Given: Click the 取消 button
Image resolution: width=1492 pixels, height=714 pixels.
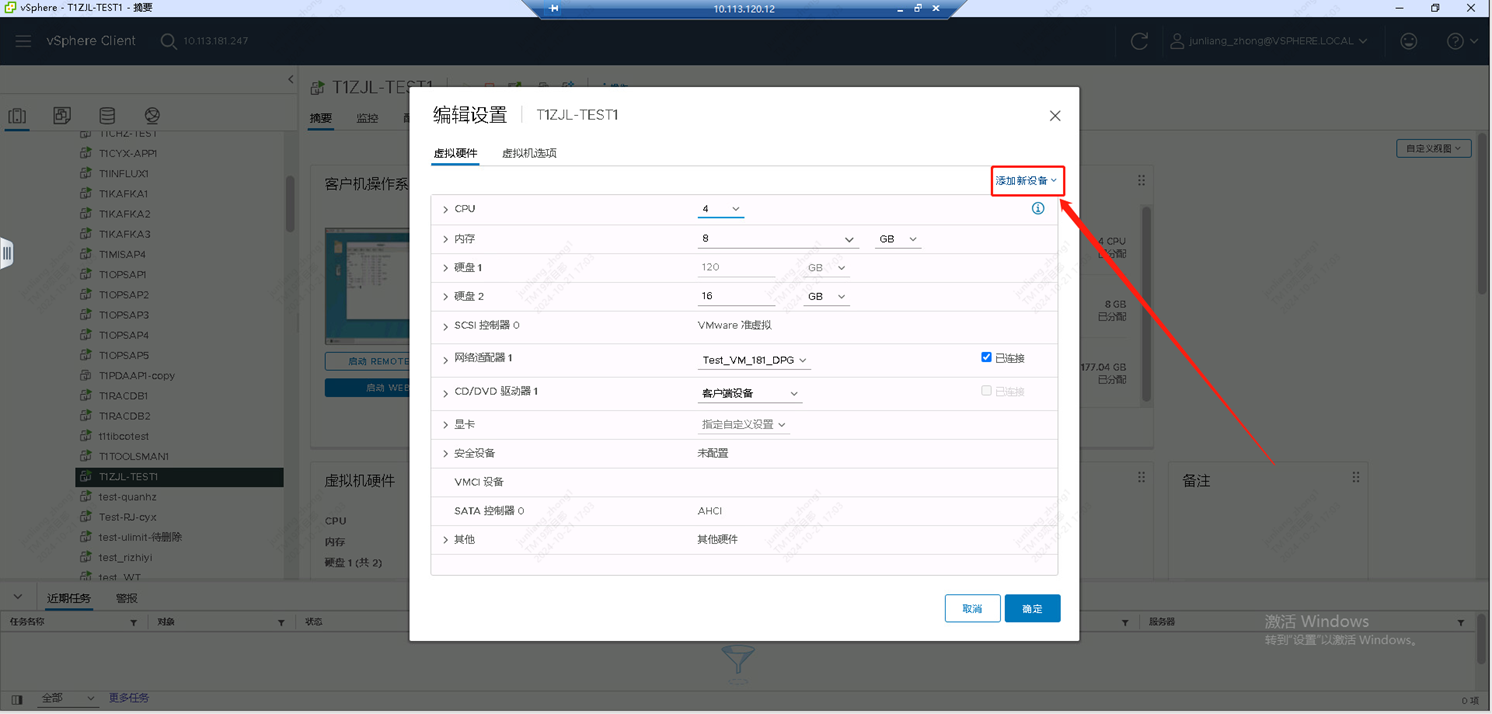Looking at the screenshot, I should (x=972, y=608).
